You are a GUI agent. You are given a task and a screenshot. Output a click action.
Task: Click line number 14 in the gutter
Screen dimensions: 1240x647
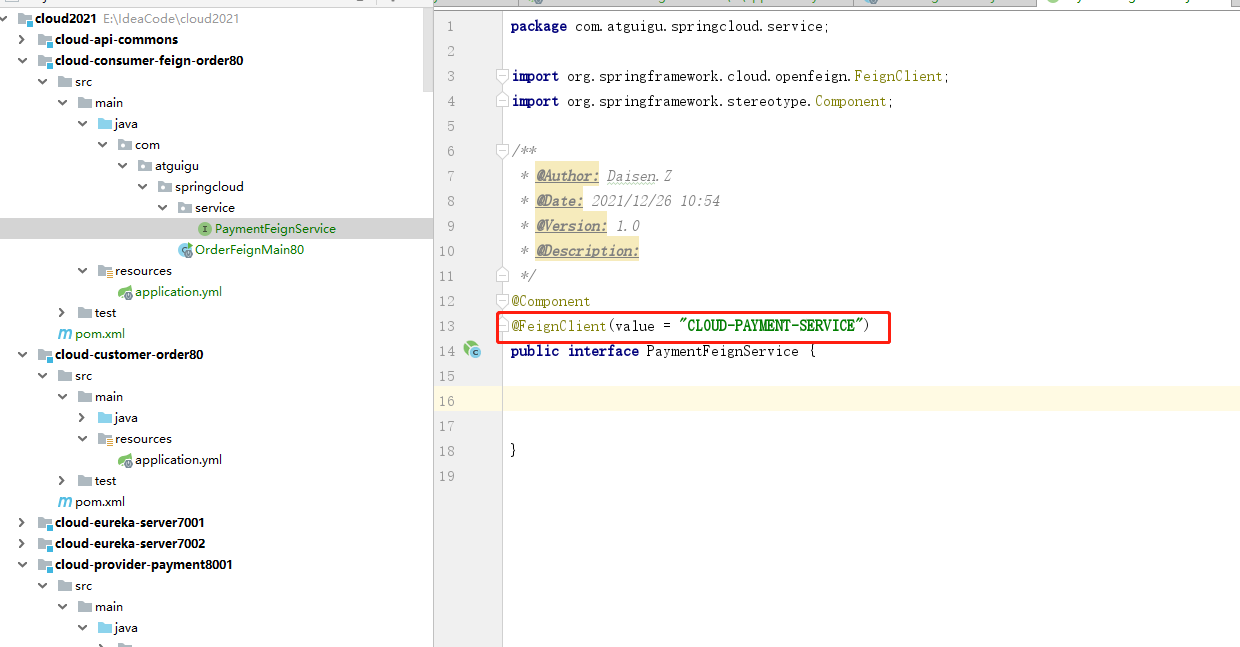pos(446,351)
